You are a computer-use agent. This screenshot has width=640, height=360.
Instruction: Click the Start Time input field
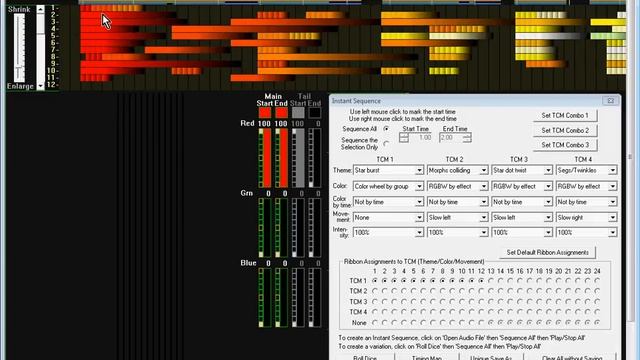coord(420,138)
